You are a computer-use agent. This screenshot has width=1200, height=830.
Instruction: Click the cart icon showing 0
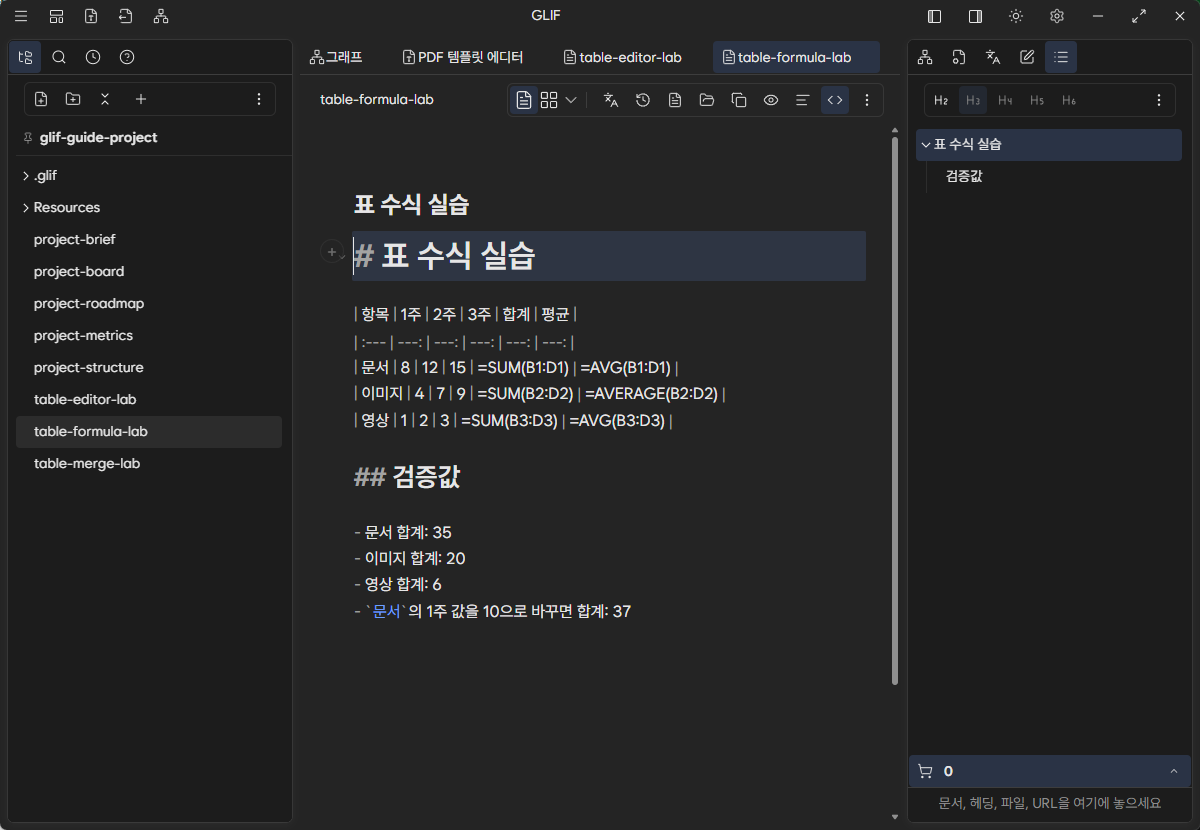(925, 771)
